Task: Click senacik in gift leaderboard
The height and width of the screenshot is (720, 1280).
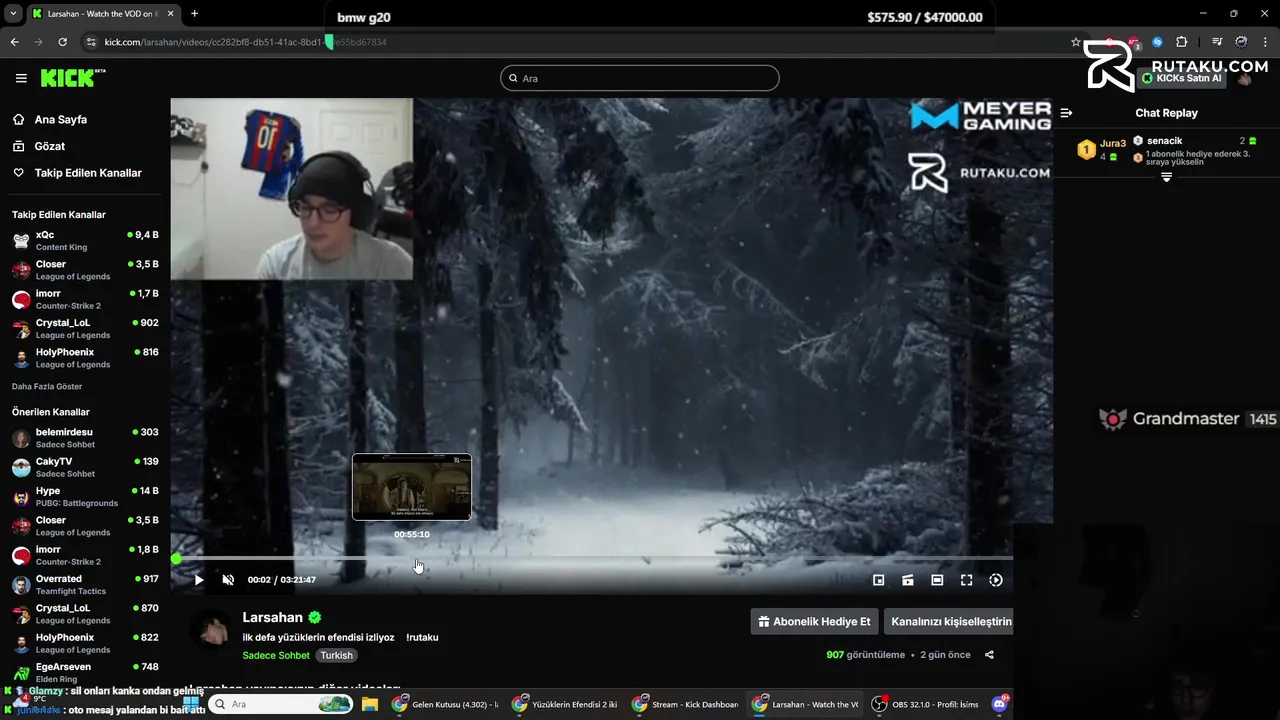Action: [1164, 141]
